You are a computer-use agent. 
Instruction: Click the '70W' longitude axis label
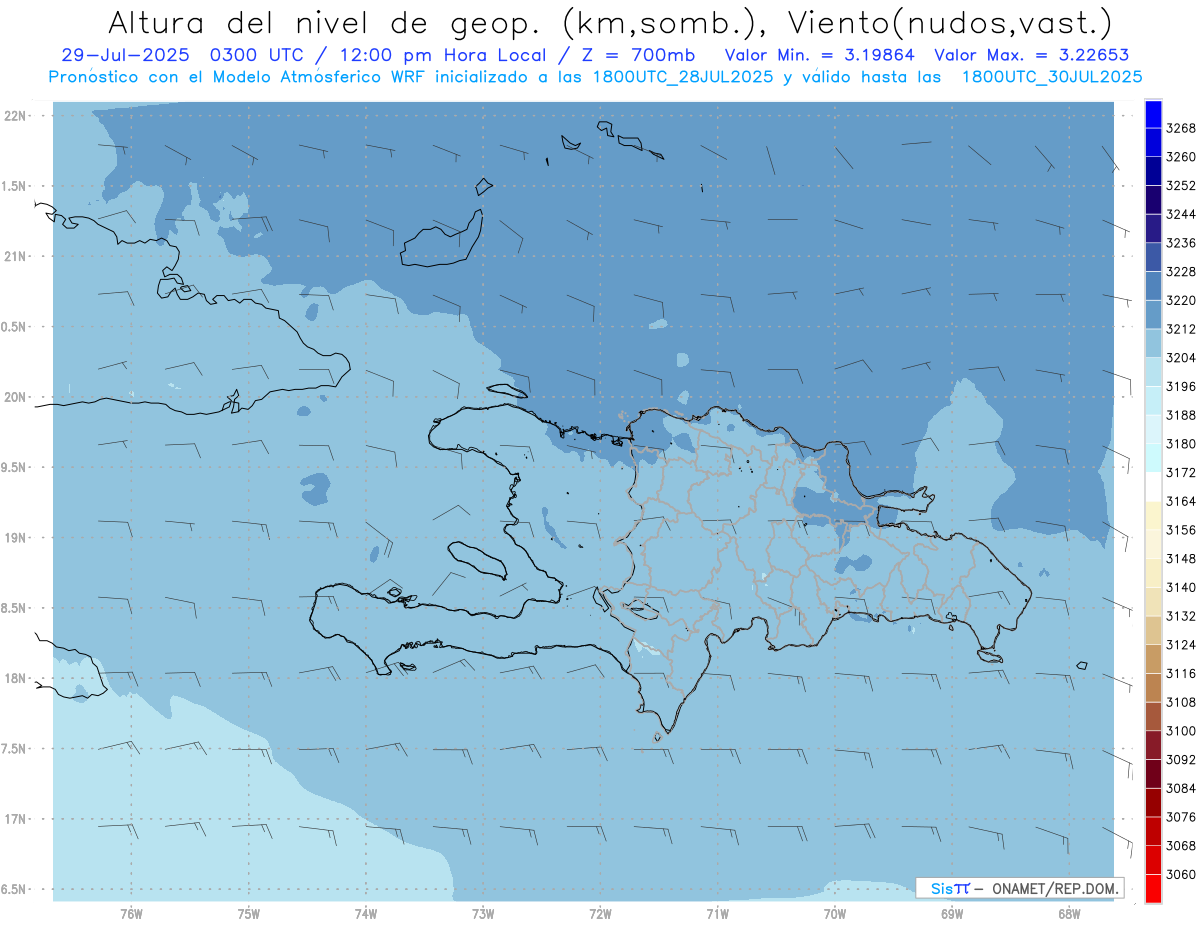(x=834, y=913)
